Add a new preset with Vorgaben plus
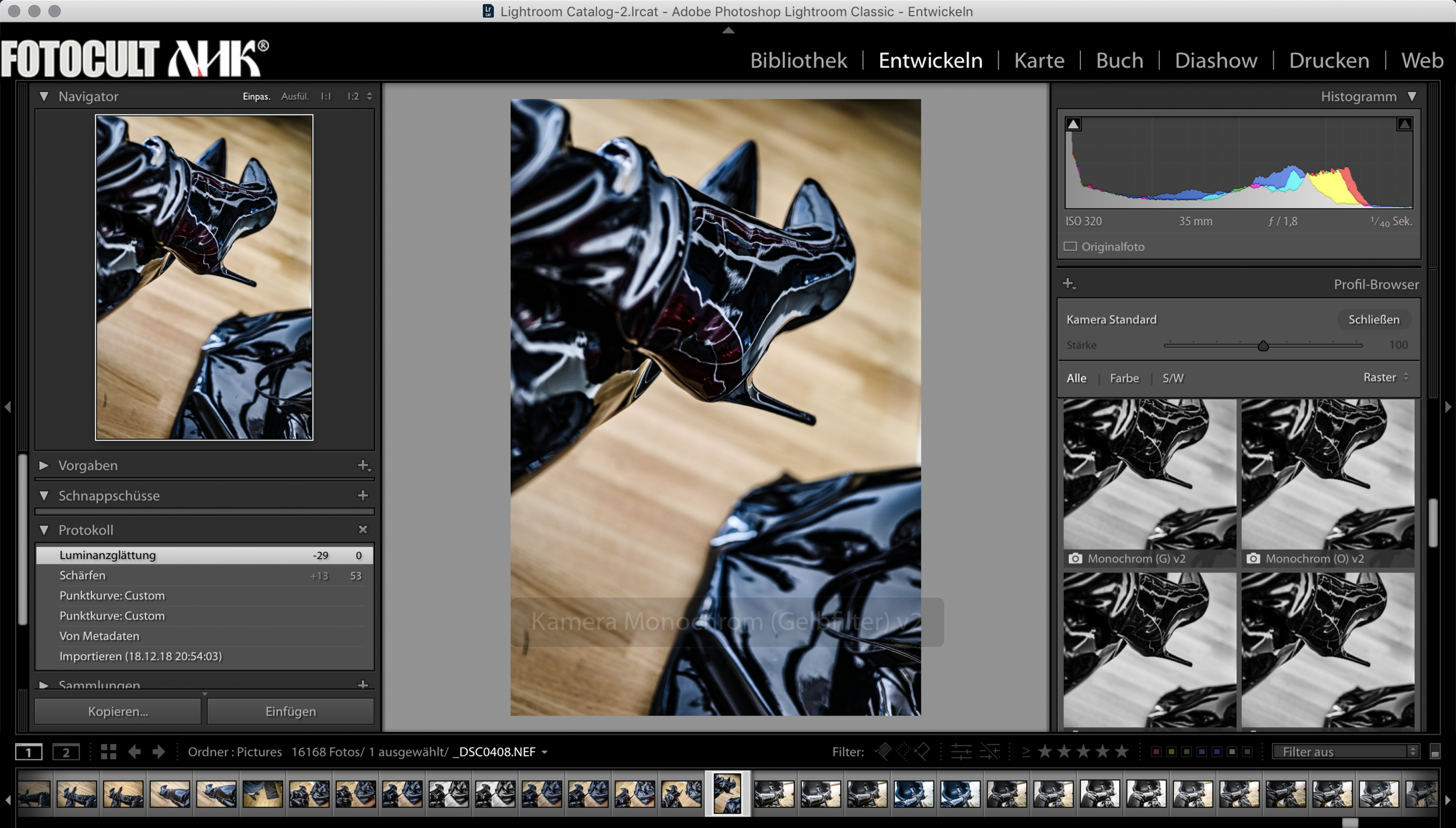 [x=364, y=465]
